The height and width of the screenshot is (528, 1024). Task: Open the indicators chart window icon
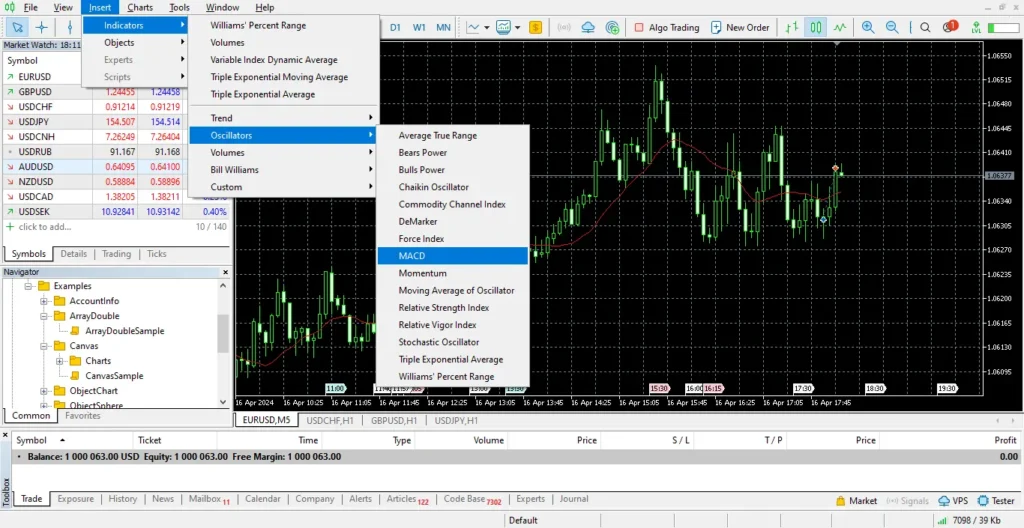[x=504, y=27]
